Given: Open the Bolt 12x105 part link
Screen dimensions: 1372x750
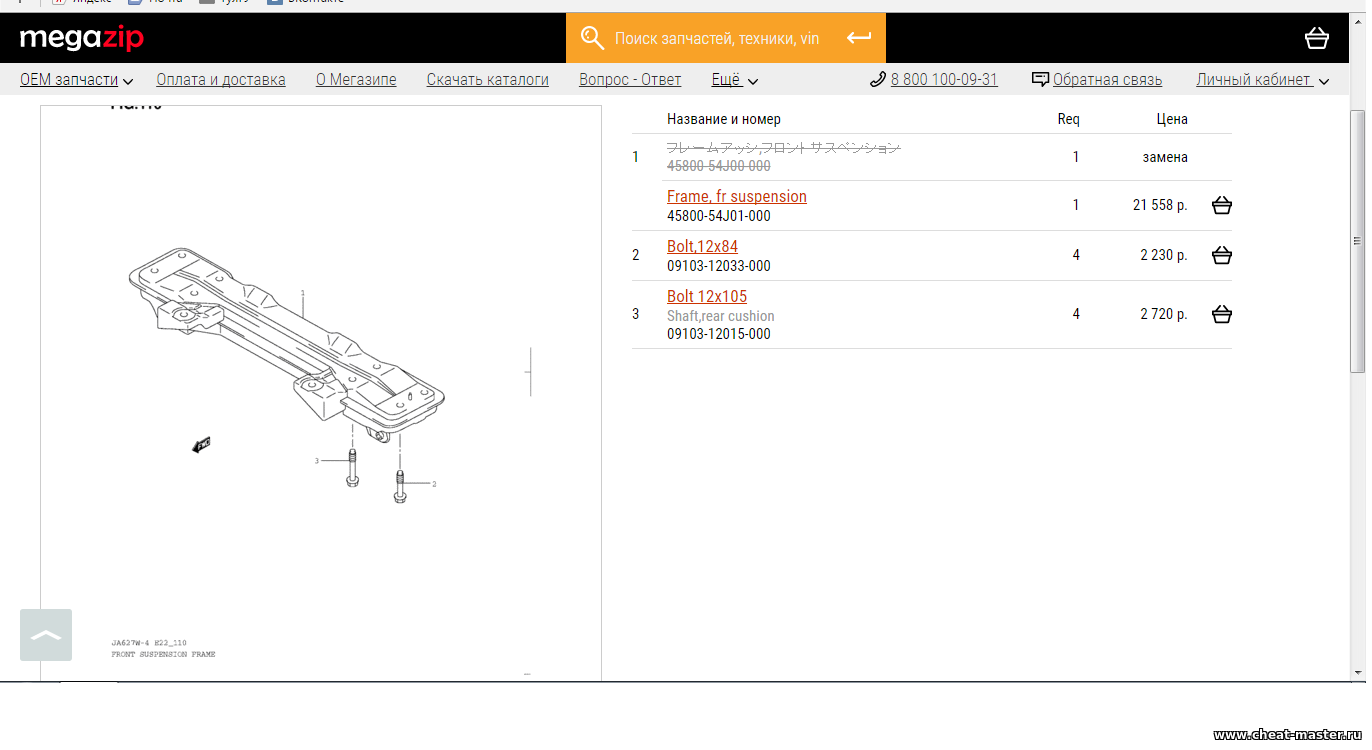Looking at the screenshot, I should tap(706, 296).
